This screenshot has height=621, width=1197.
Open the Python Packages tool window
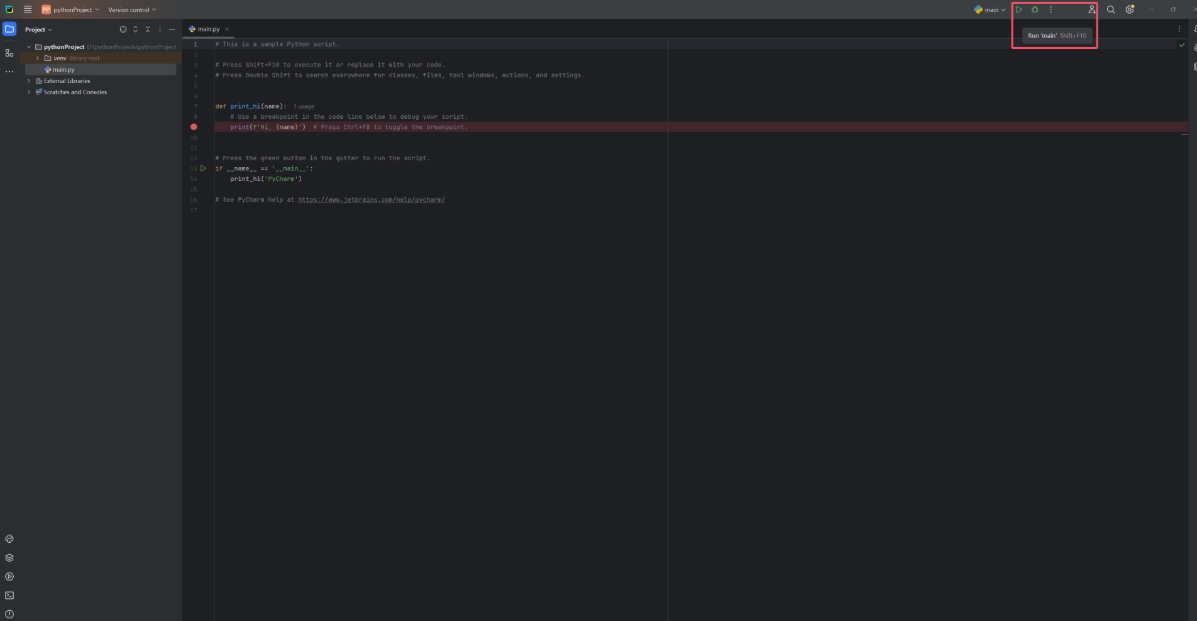click(x=9, y=558)
